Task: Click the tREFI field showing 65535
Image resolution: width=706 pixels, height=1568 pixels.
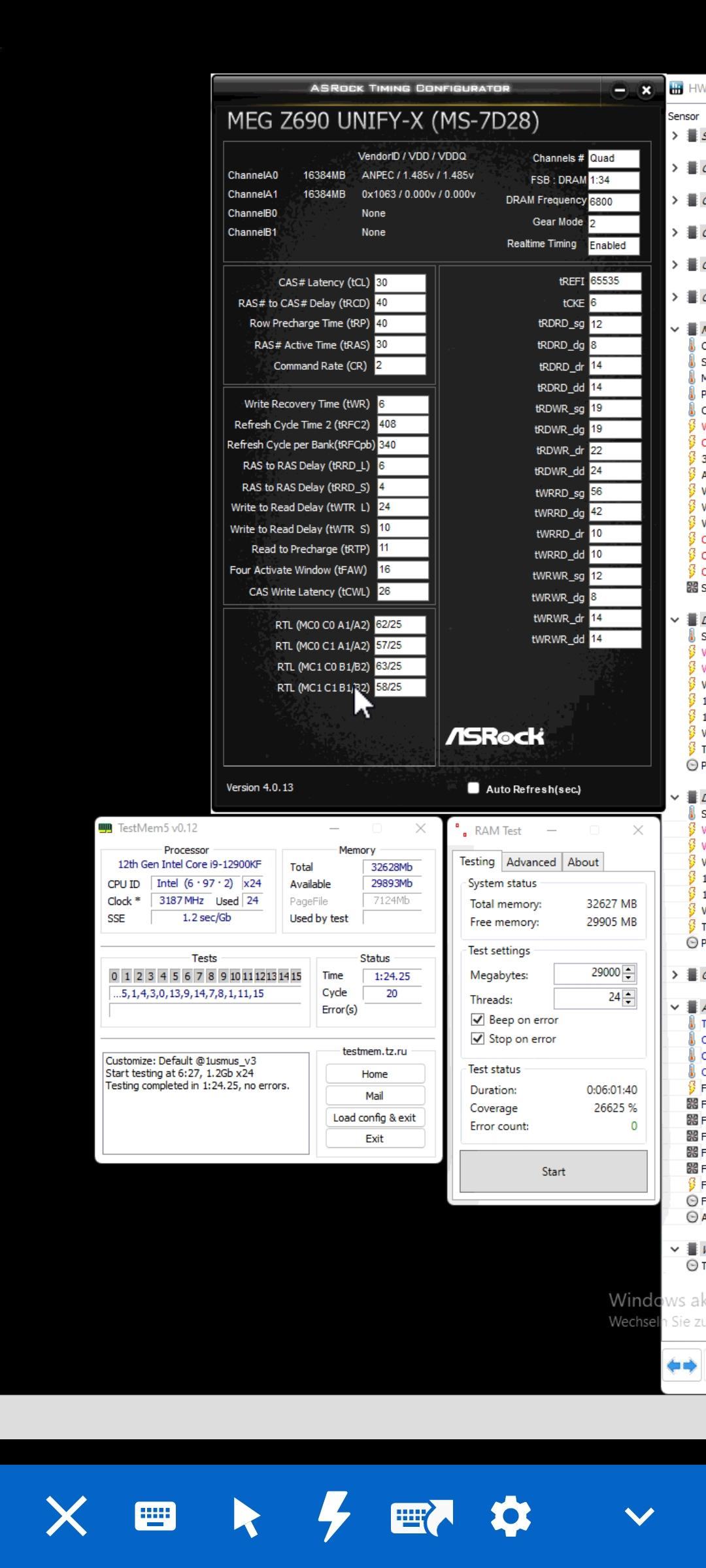Action: (614, 281)
